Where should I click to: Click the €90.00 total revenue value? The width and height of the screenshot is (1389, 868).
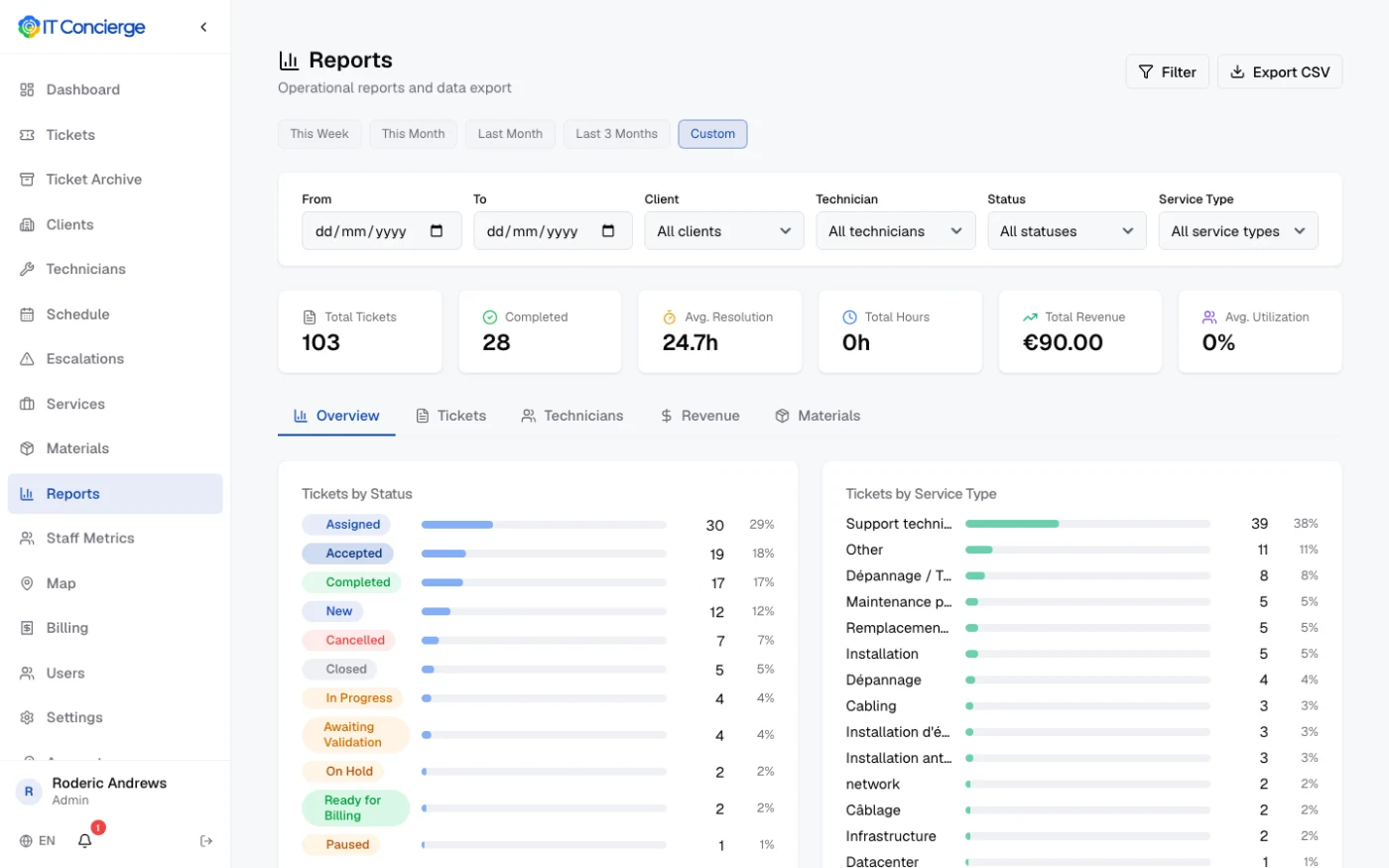[1063, 343]
